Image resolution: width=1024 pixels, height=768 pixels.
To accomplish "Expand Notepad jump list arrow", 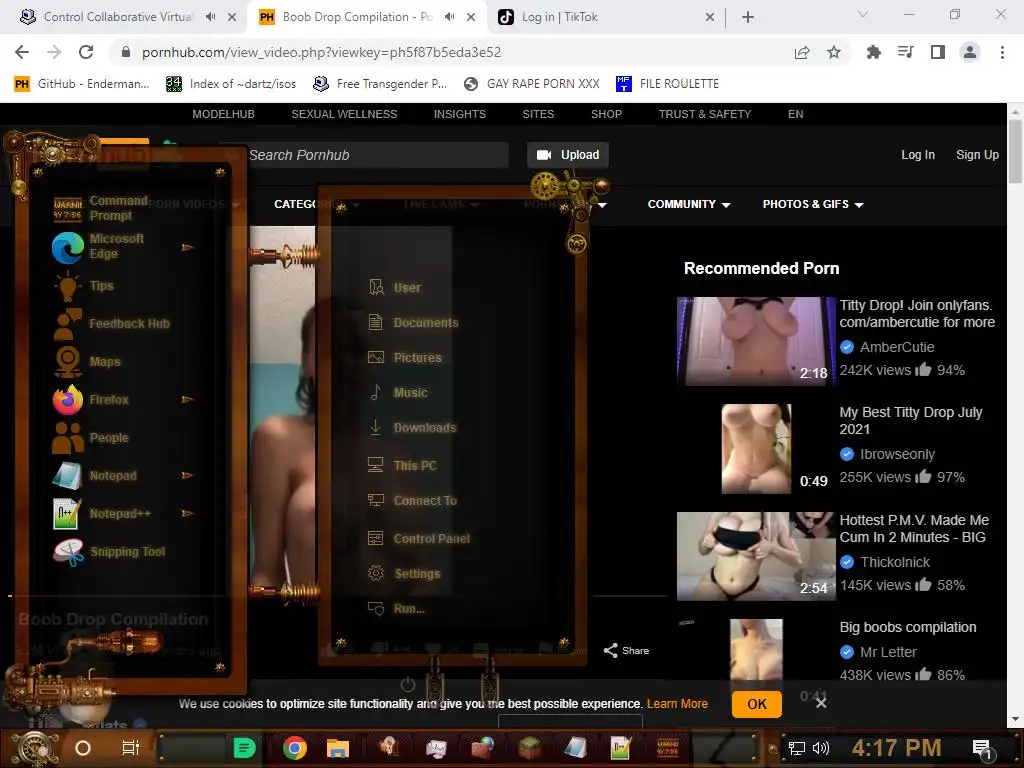I will tap(187, 475).
